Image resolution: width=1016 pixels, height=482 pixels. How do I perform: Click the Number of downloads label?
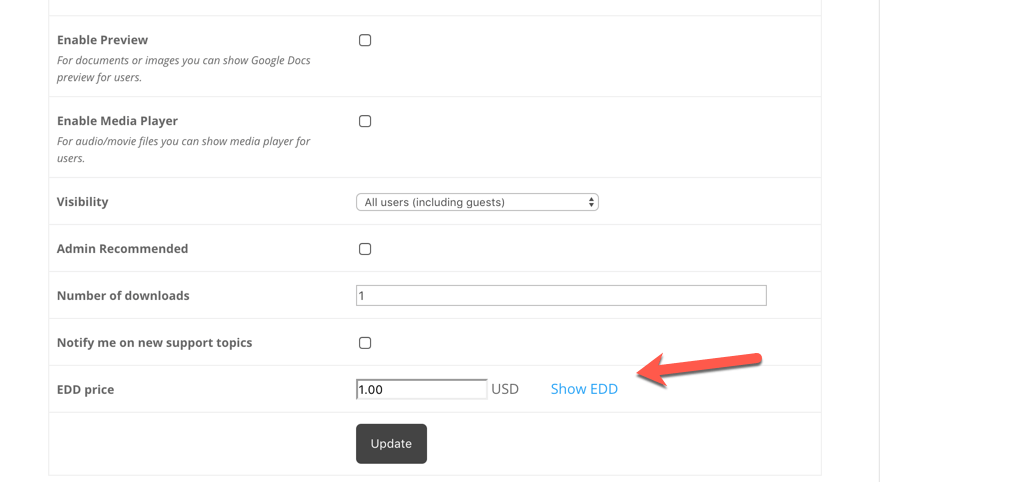123,296
